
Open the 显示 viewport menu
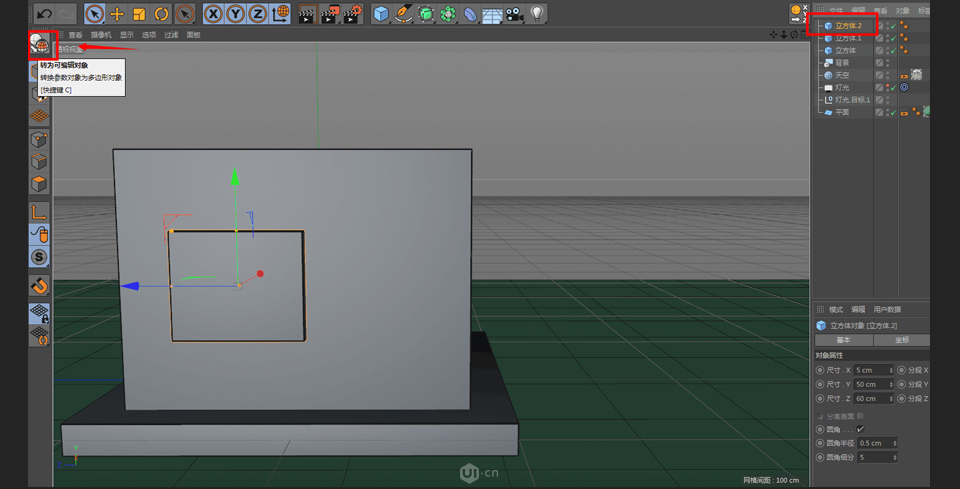[127, 35]
